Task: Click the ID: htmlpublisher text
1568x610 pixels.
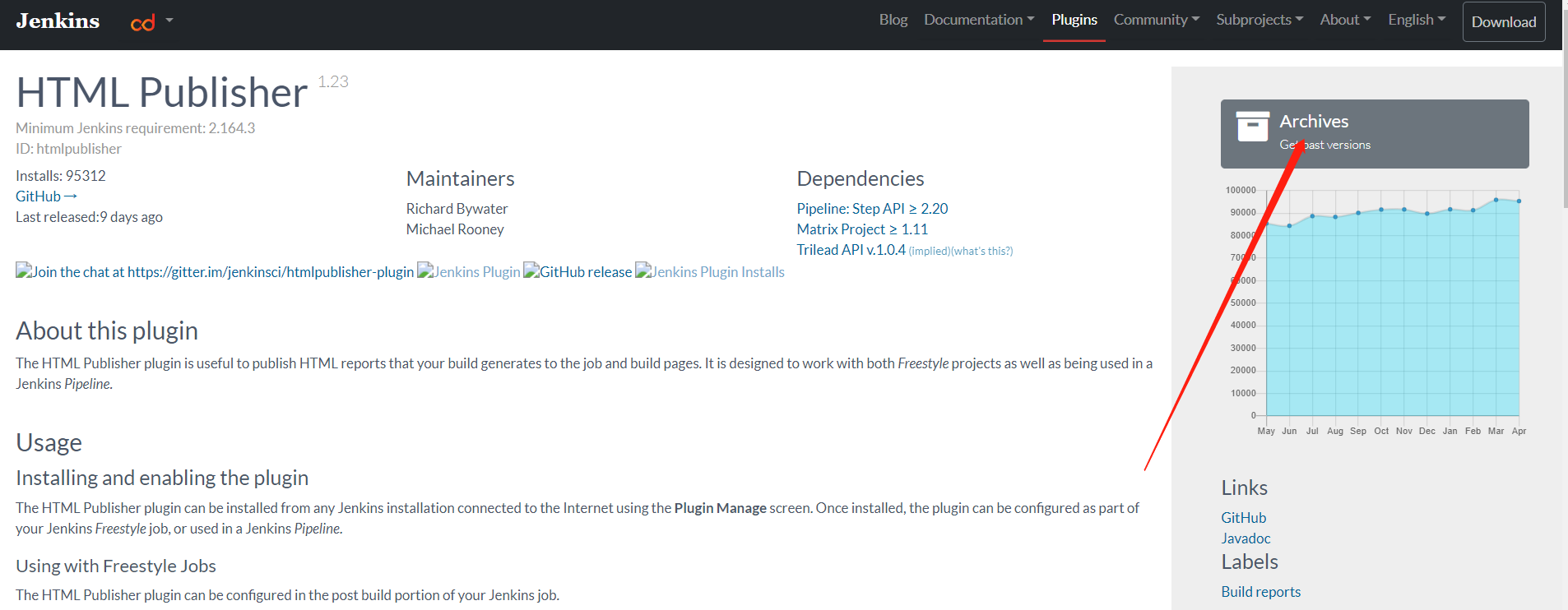Action: [68, 149]
